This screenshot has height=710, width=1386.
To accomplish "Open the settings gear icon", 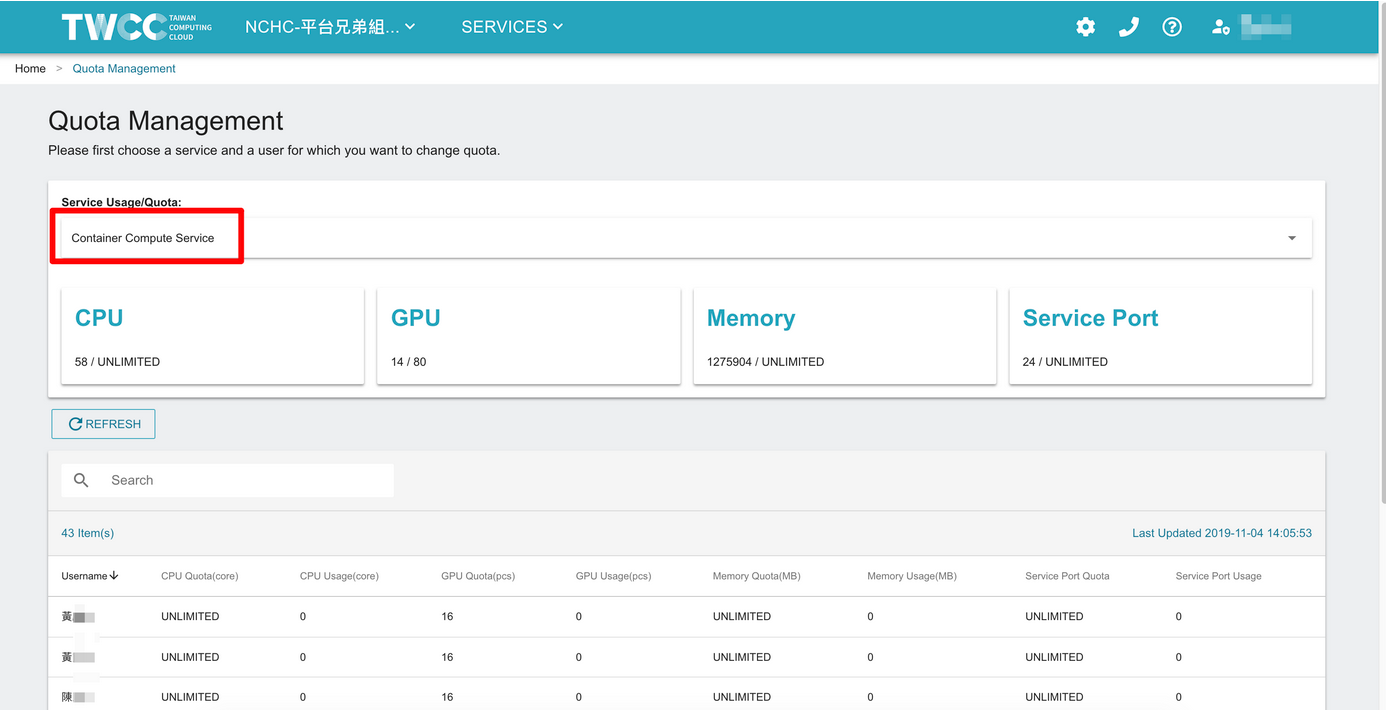I will tap(1085, 27).
